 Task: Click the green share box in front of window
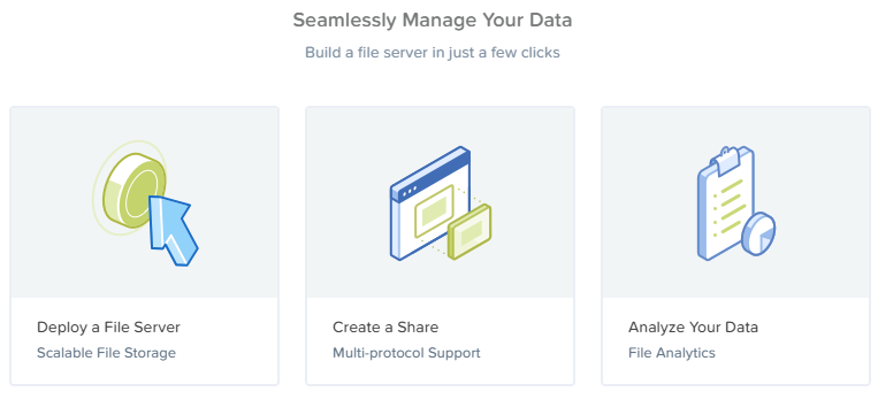469,232
